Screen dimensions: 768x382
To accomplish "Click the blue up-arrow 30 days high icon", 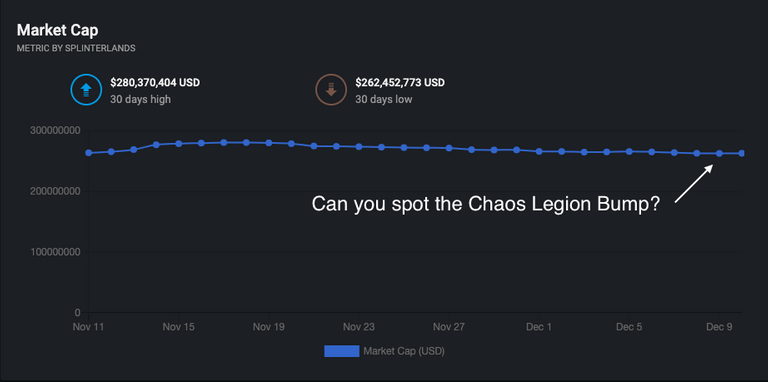I will [86, 90].
